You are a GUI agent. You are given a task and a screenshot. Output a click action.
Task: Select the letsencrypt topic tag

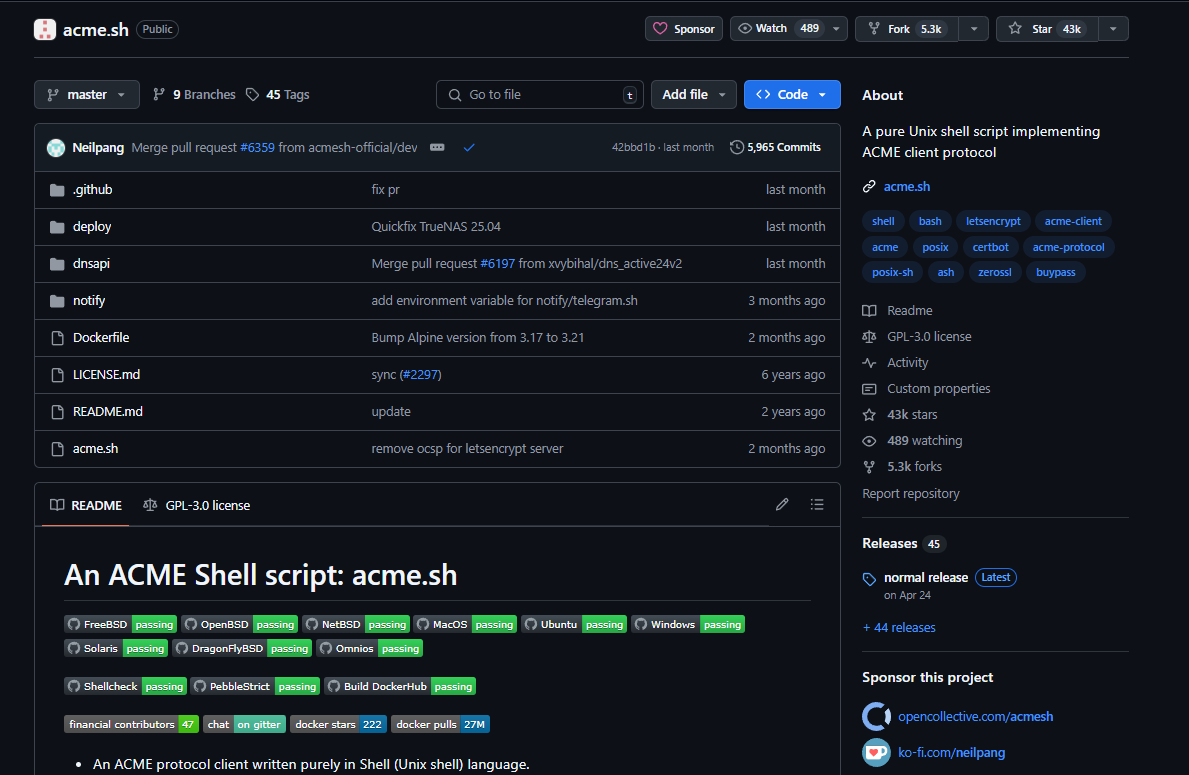993,221
